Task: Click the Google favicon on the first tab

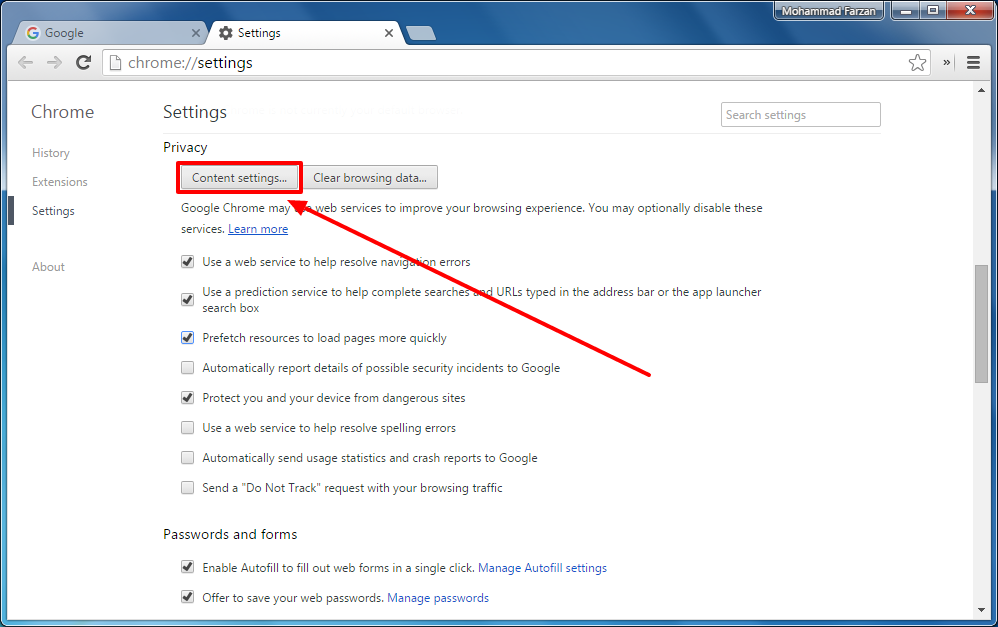Action: (32, 33)
